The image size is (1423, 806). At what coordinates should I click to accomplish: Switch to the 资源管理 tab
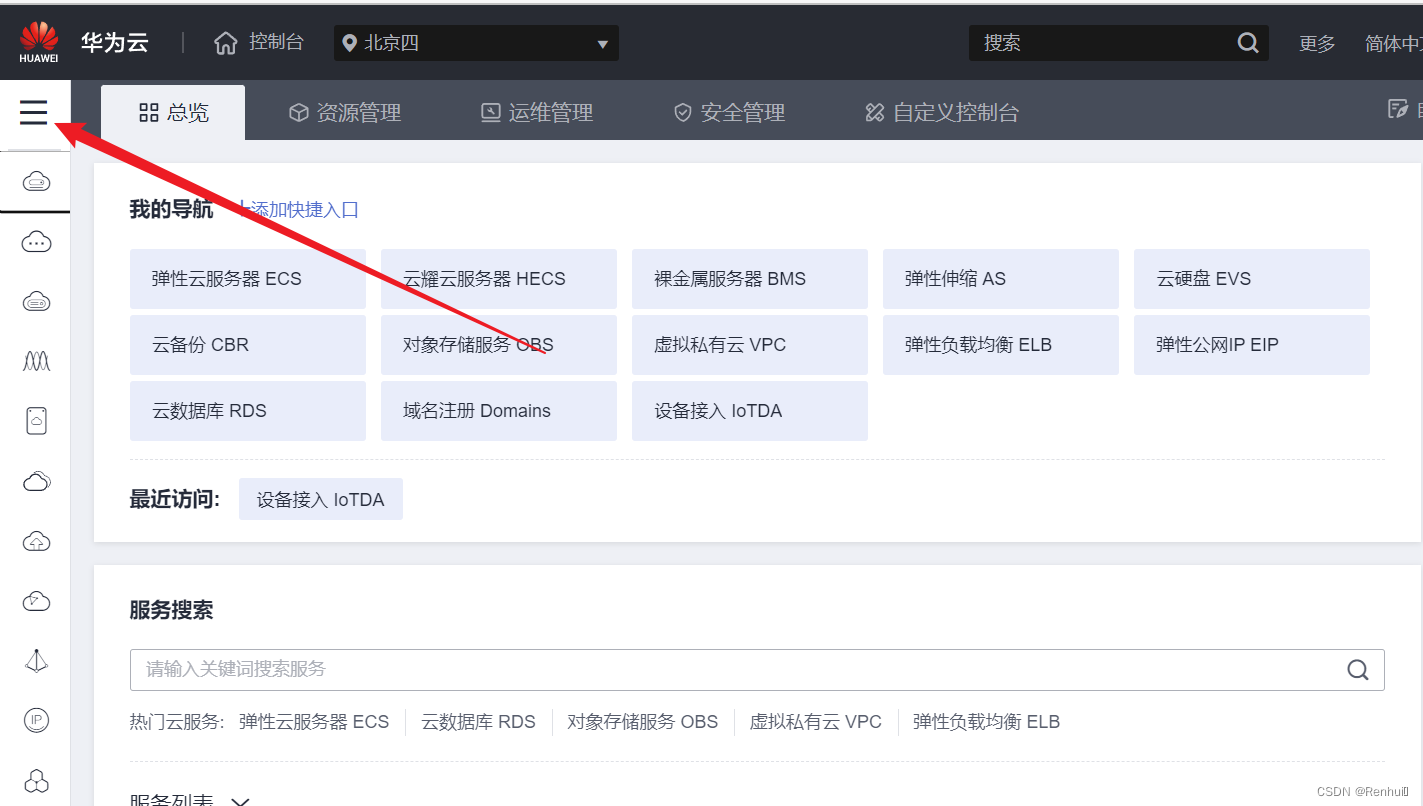345,113
